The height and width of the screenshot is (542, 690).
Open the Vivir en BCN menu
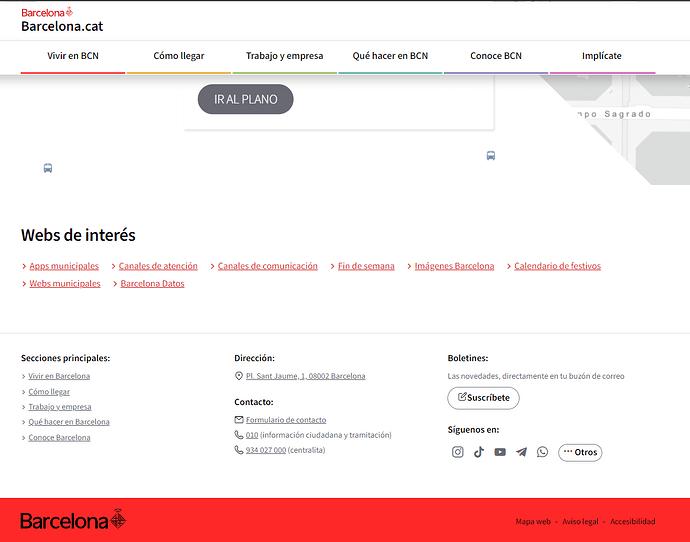tap(73, 56)
